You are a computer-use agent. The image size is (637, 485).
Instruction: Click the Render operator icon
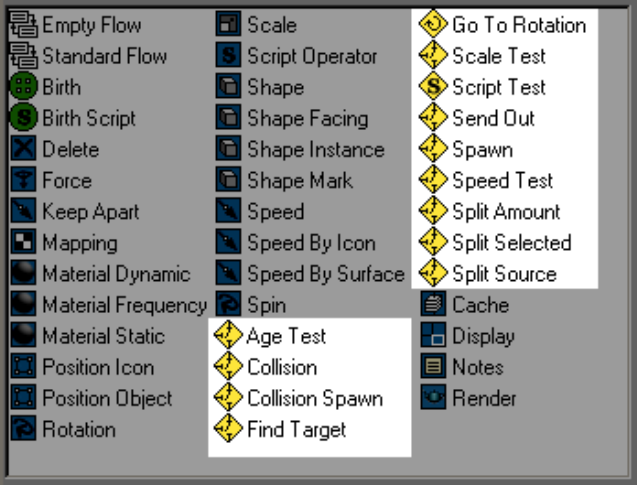pyautogui.click(x=433, y=398)
